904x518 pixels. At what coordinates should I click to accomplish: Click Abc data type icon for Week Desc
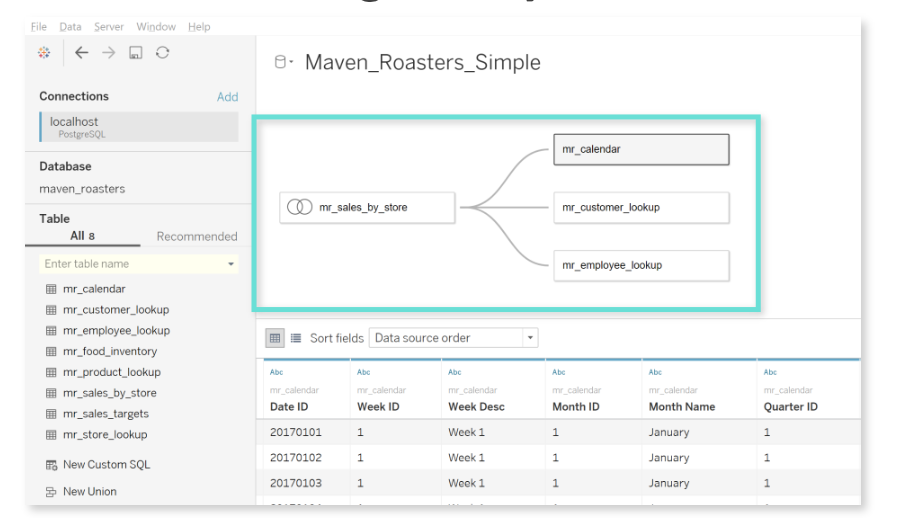click(454, 372)
